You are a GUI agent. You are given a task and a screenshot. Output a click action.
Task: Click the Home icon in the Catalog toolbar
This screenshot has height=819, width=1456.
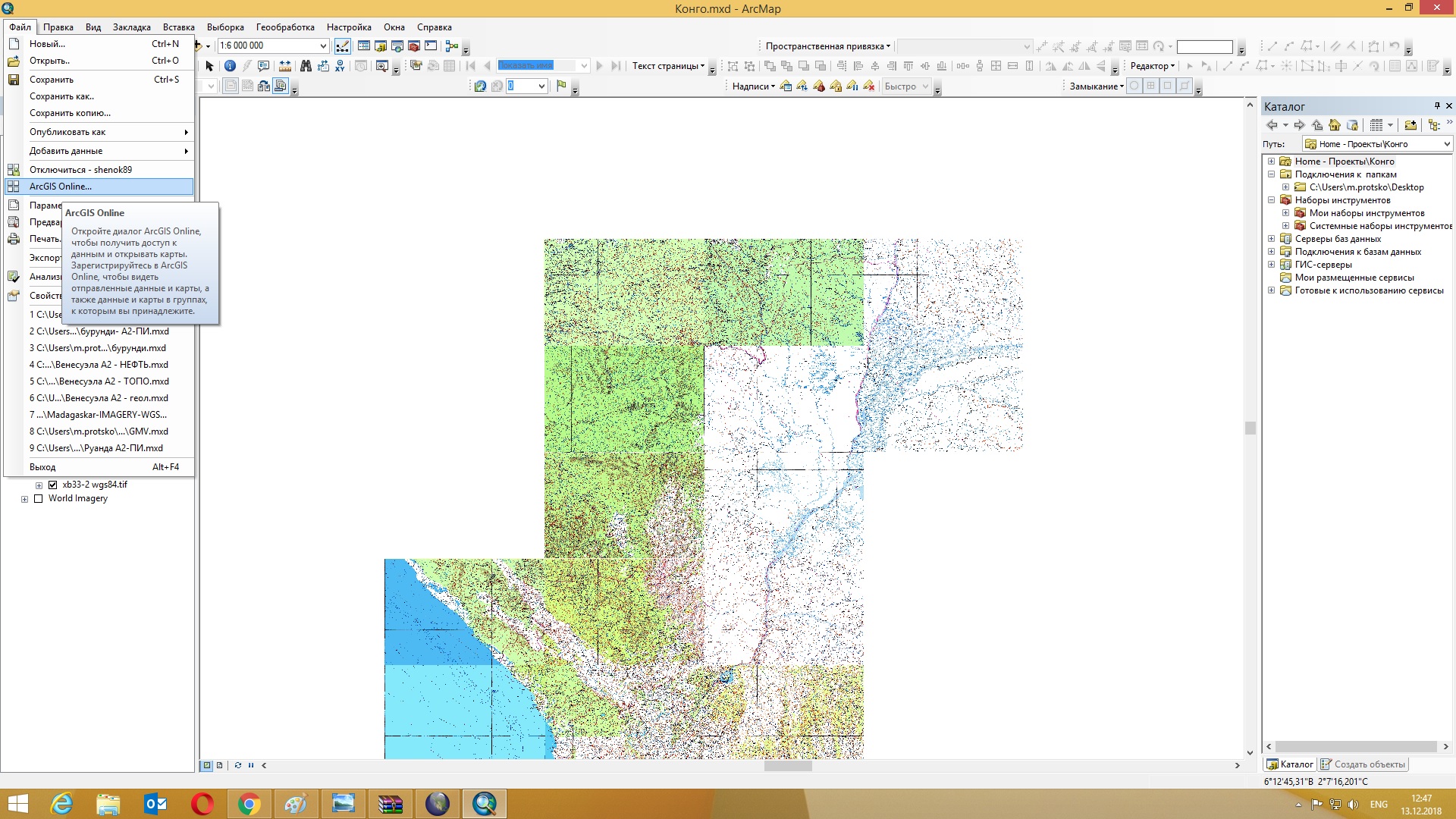(1335, 125)
